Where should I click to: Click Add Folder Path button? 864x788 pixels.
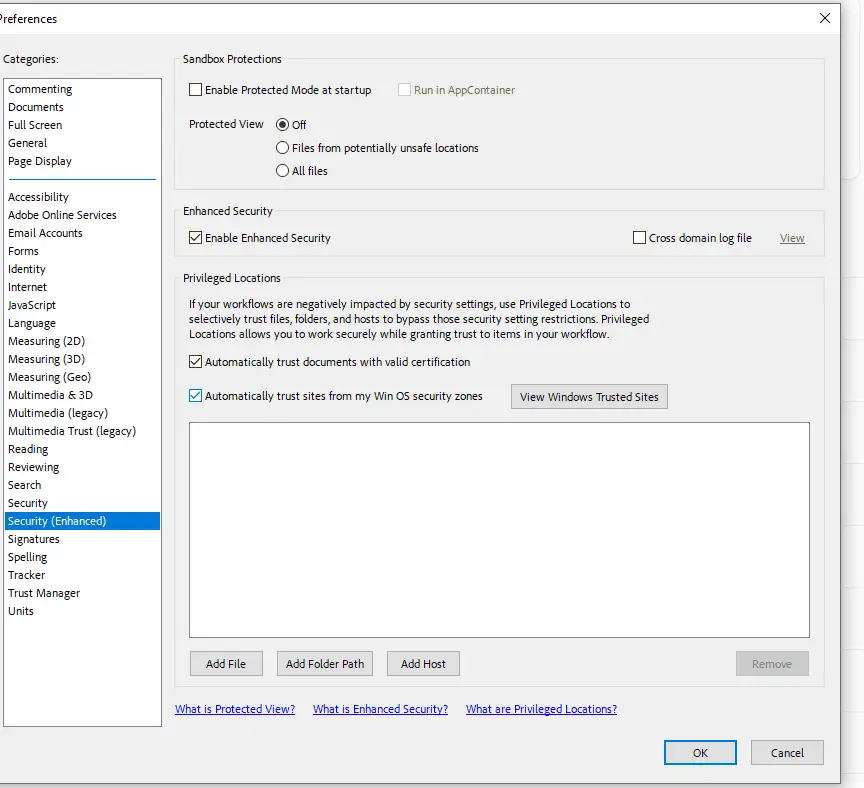[325, 664]
